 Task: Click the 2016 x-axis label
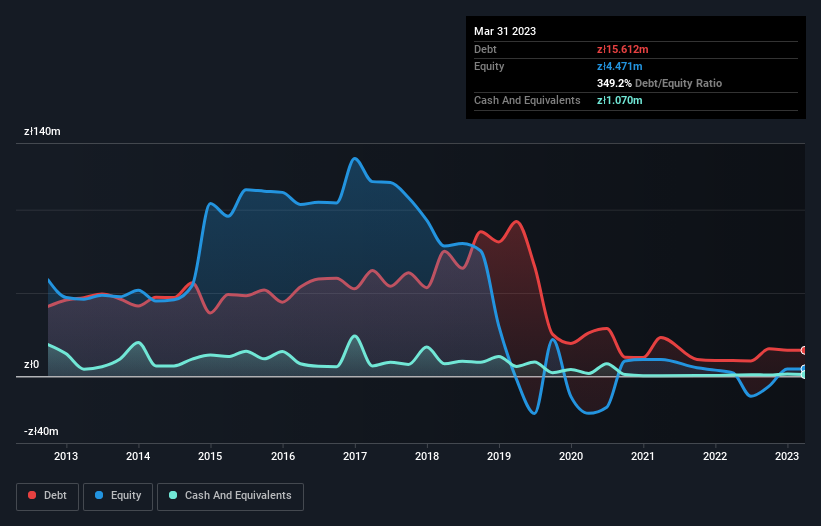click(283, 456)
